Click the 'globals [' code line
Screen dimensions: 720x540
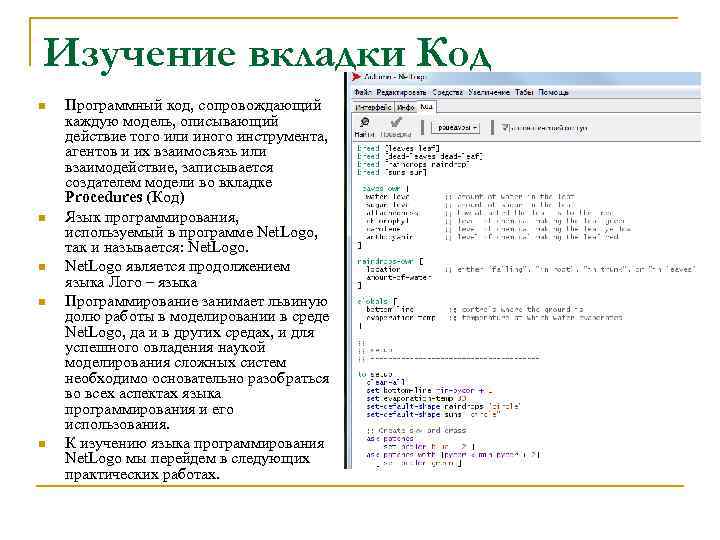(377, 301)
